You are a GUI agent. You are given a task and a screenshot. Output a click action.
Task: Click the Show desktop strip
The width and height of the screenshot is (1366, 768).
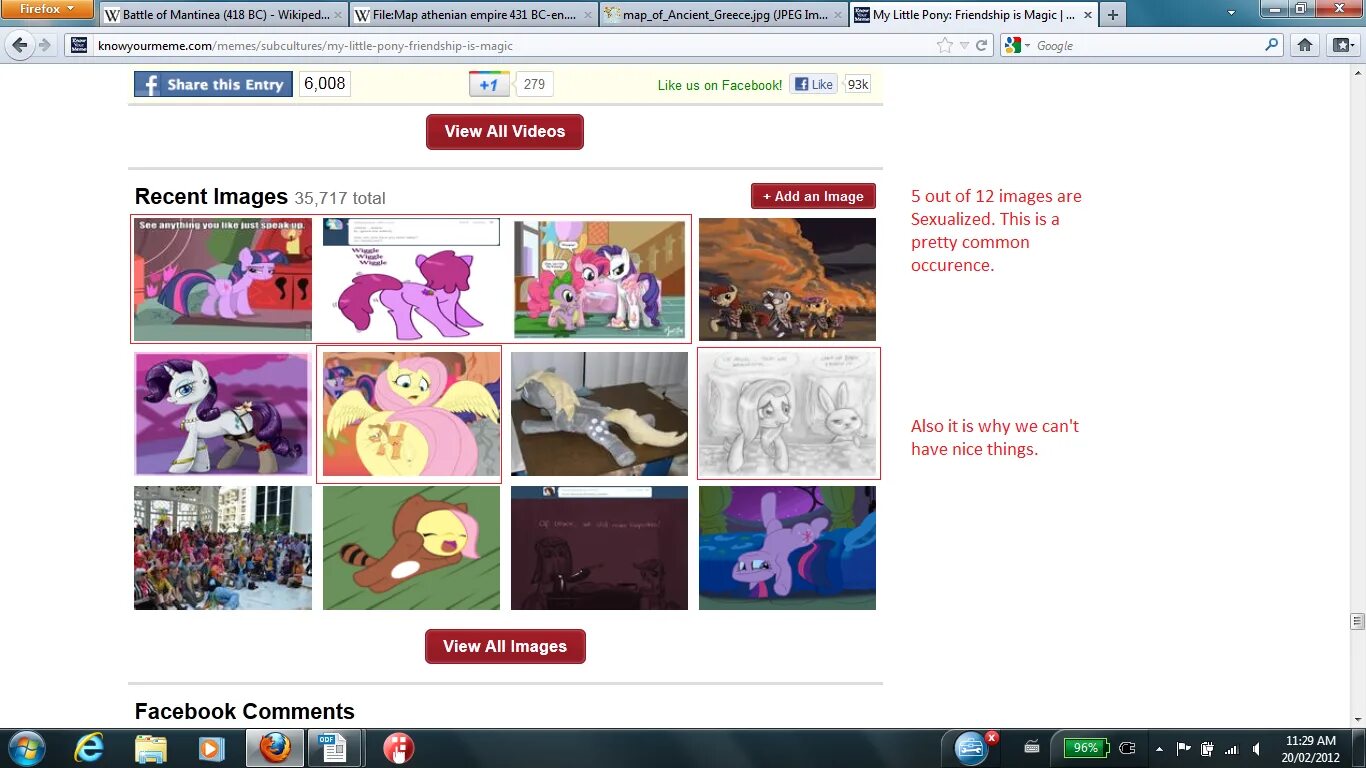(x=1359, y=748)
